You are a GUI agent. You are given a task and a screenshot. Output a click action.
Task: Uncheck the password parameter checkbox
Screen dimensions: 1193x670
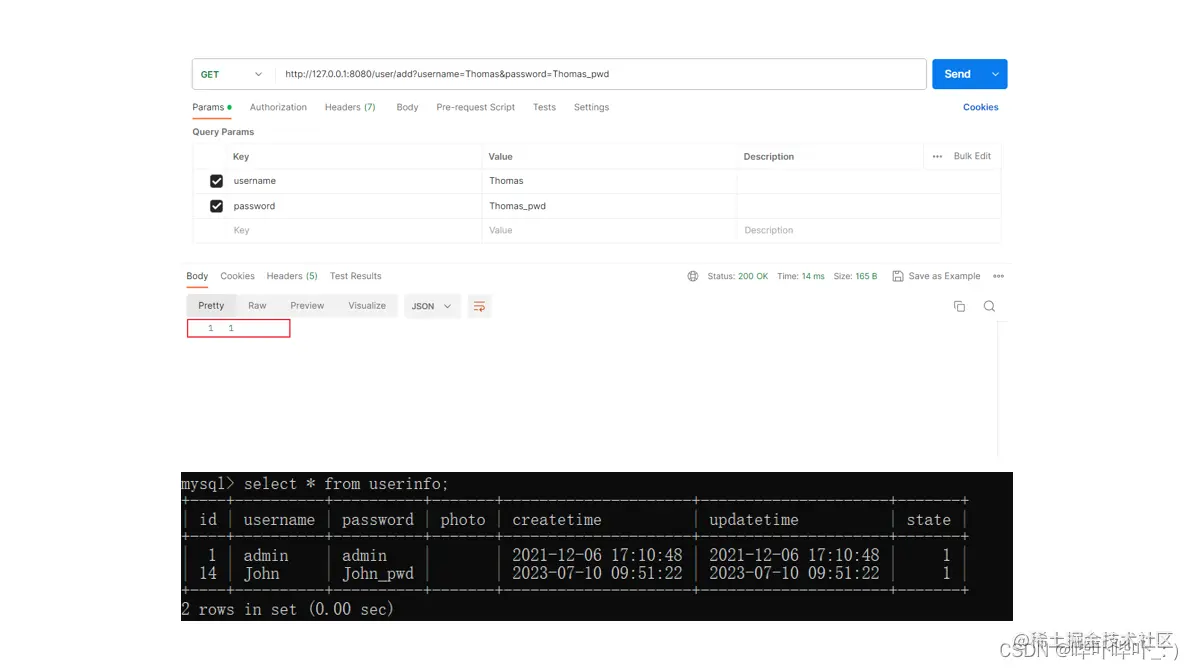216,206
